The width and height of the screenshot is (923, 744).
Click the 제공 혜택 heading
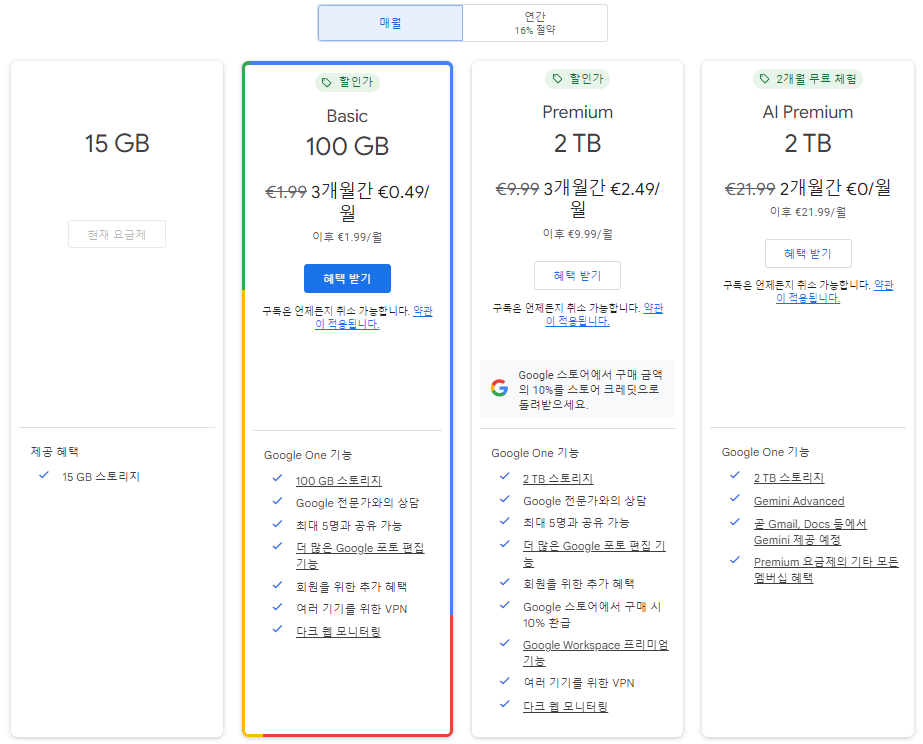coord(55,451)
